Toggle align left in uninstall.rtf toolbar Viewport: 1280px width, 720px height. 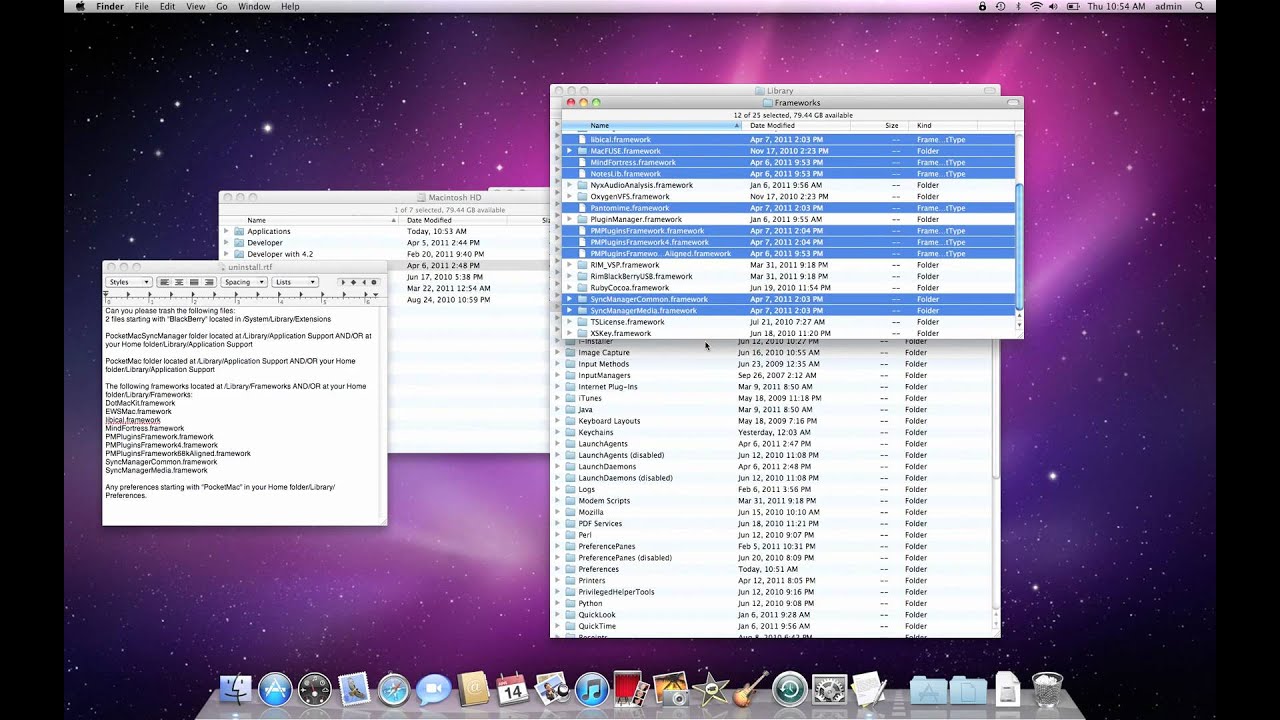165,282
